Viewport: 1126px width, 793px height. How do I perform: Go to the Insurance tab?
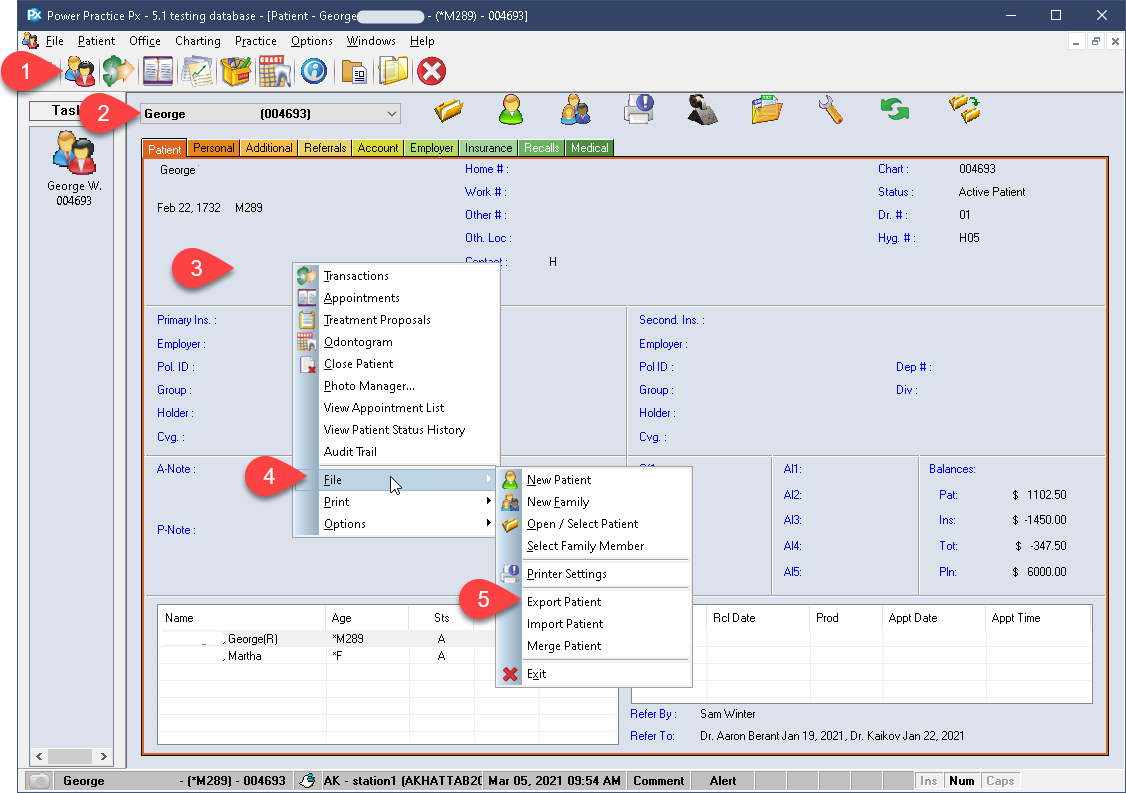click(488, 148)
